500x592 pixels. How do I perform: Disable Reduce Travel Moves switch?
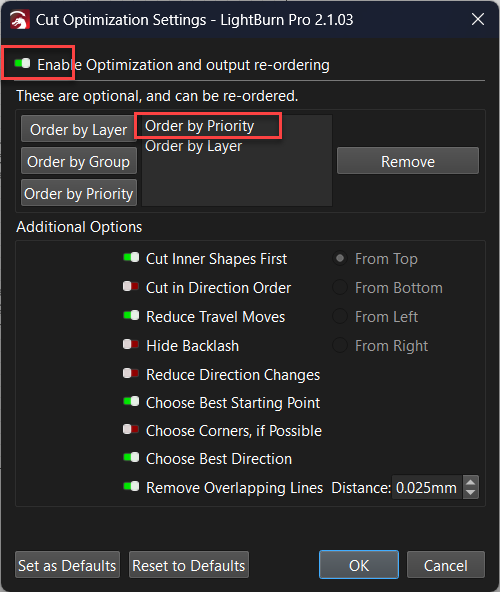click(131, 315)
